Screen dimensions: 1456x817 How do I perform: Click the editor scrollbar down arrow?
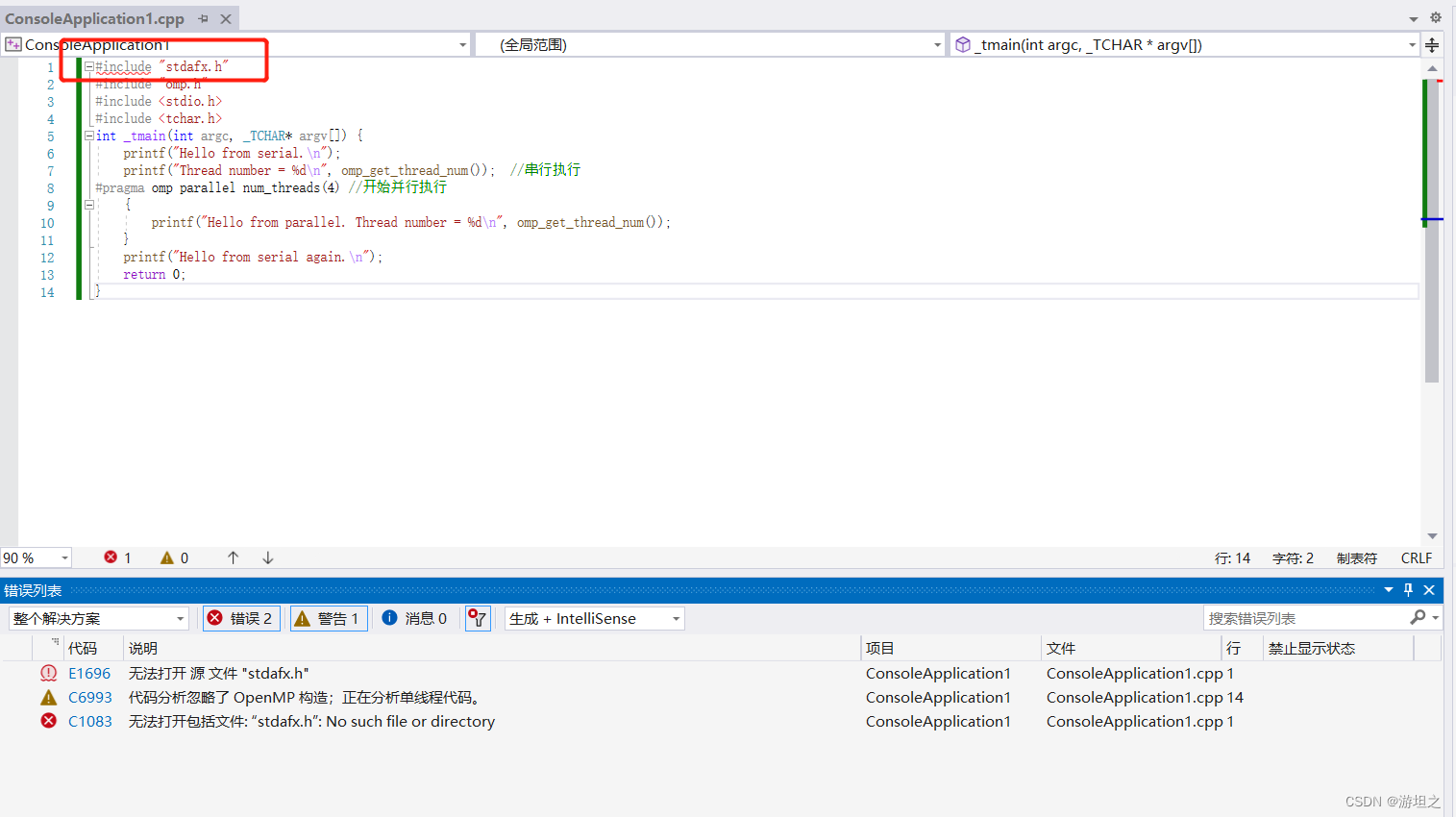[1432, 536]
